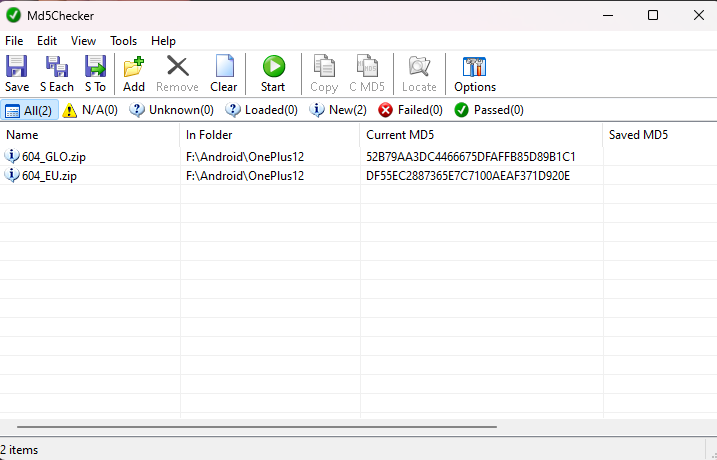This screenshot has height=460, width=717.
Task: Sort by the Saved MD5 column header
Action: [660, 135]
